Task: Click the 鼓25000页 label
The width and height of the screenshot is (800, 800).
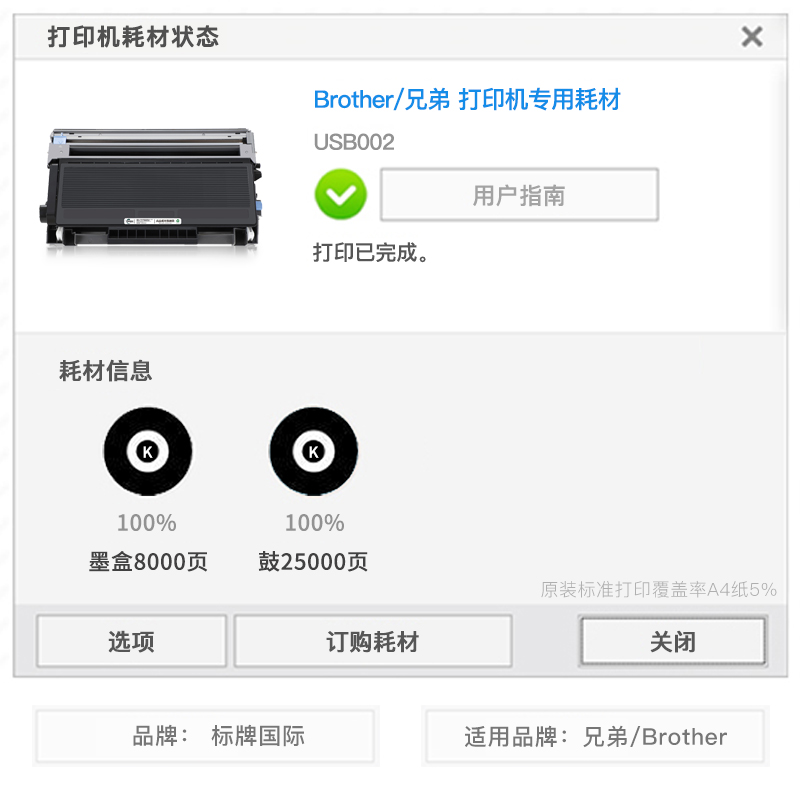Action: 313,562
